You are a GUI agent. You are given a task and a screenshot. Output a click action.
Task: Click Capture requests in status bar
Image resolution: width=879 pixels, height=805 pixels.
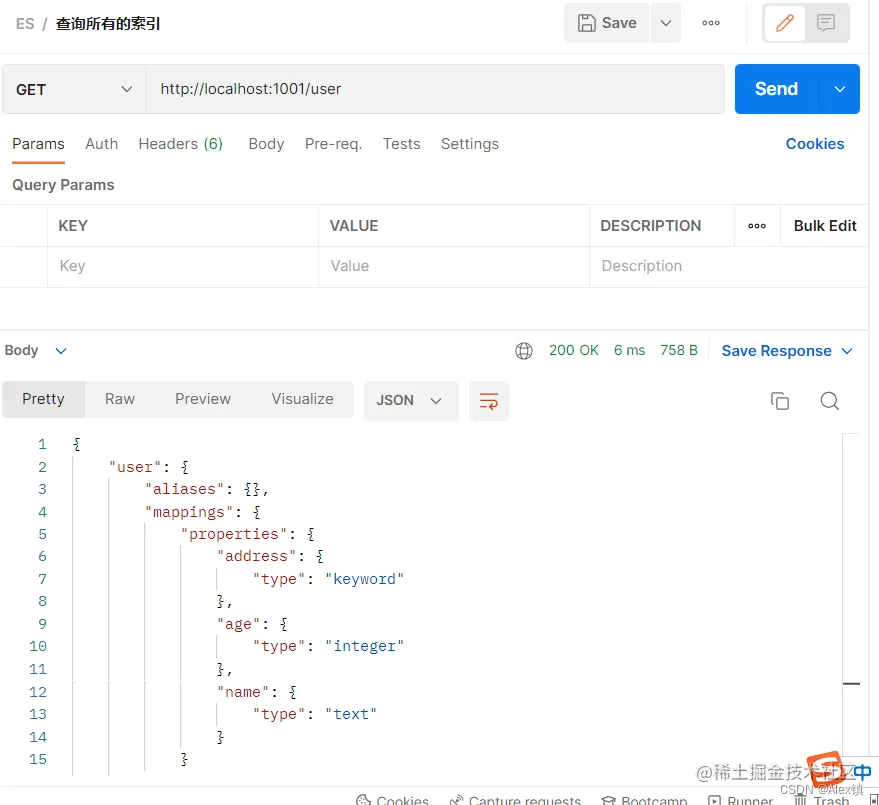(x=516, y=799)
